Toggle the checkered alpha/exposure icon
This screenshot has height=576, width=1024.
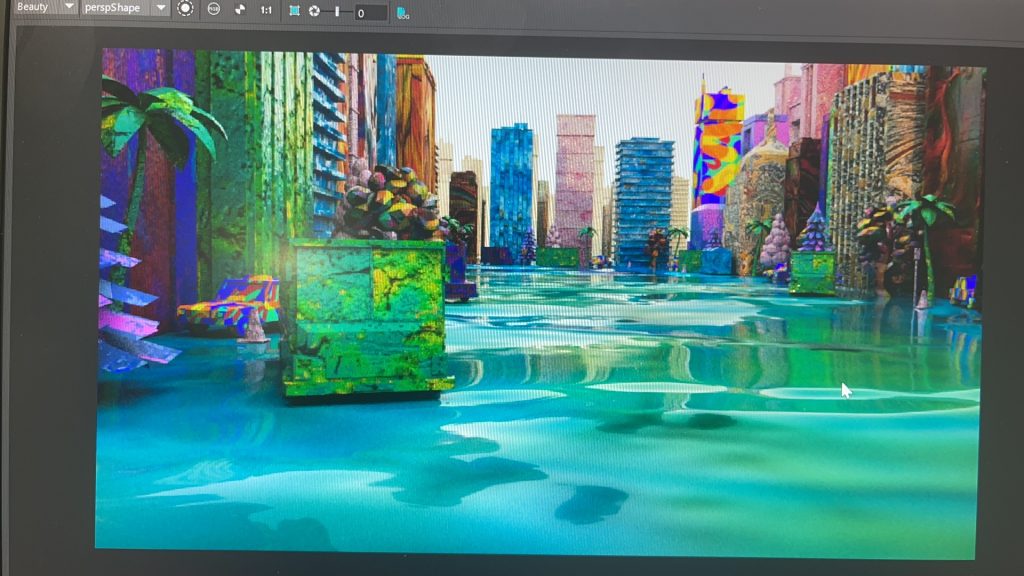(240, 10)
